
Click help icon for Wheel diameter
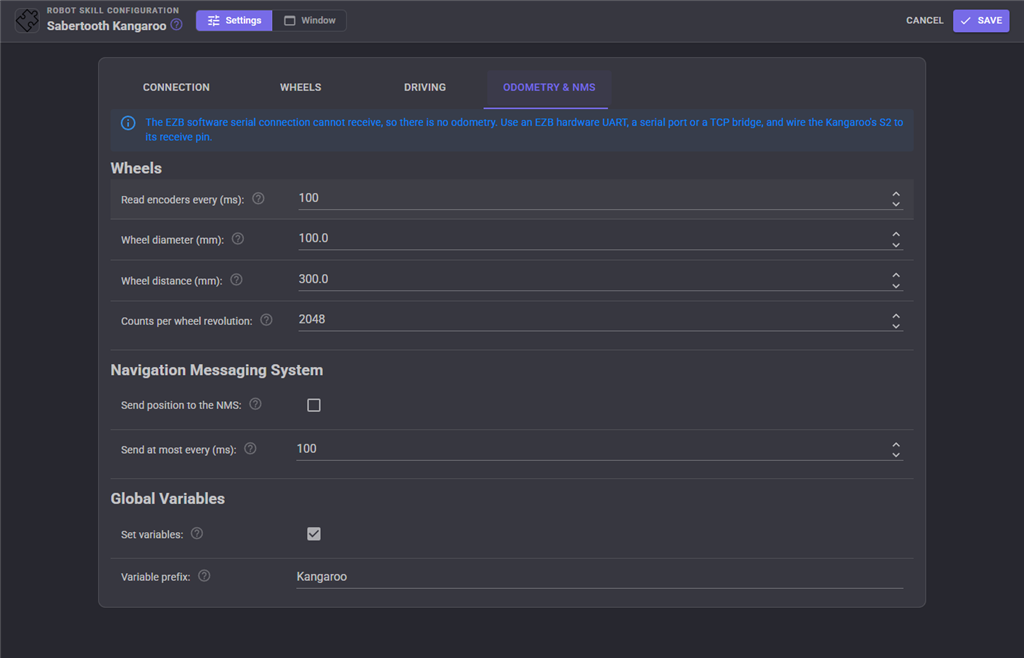pyautogui.click(x=238, y=239)
